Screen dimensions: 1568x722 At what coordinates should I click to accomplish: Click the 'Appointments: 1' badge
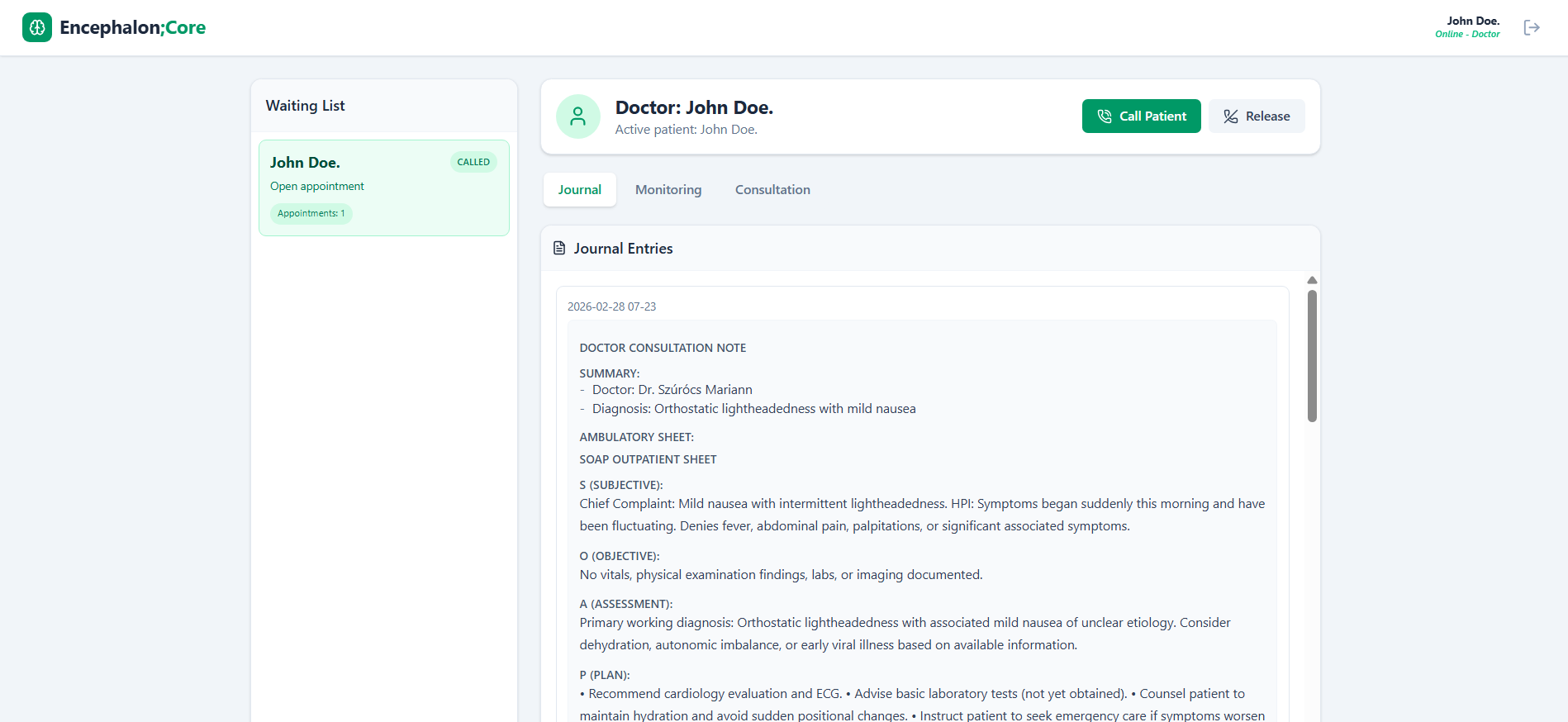[x=311, y=213]
